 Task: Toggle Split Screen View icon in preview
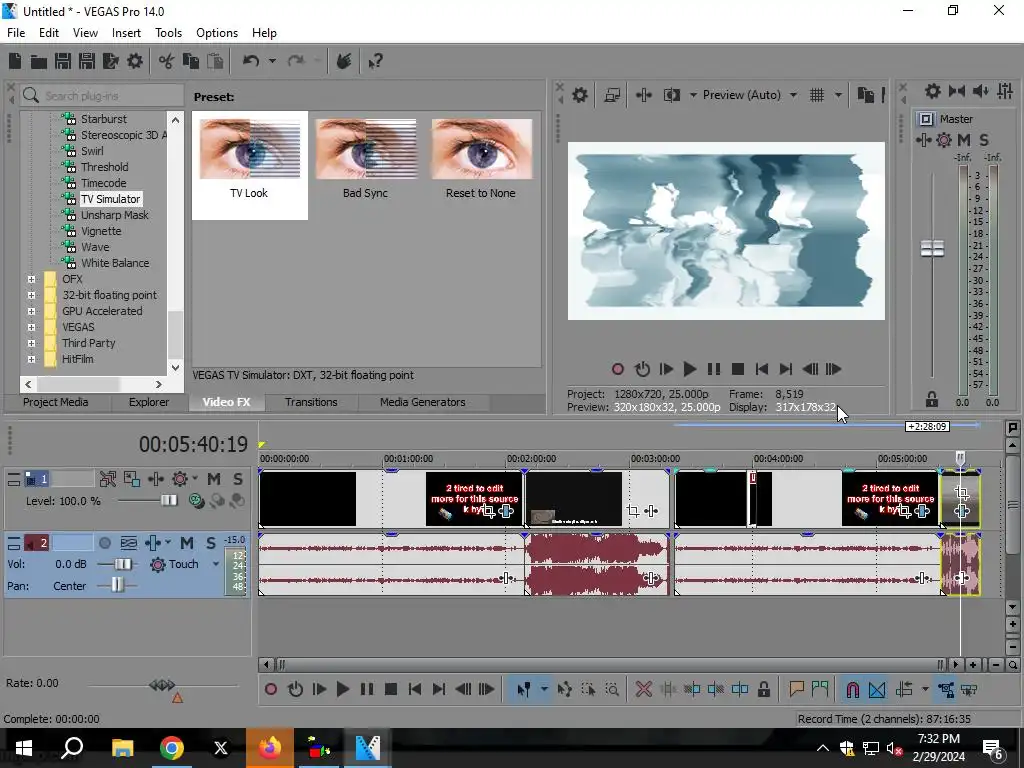672,95
